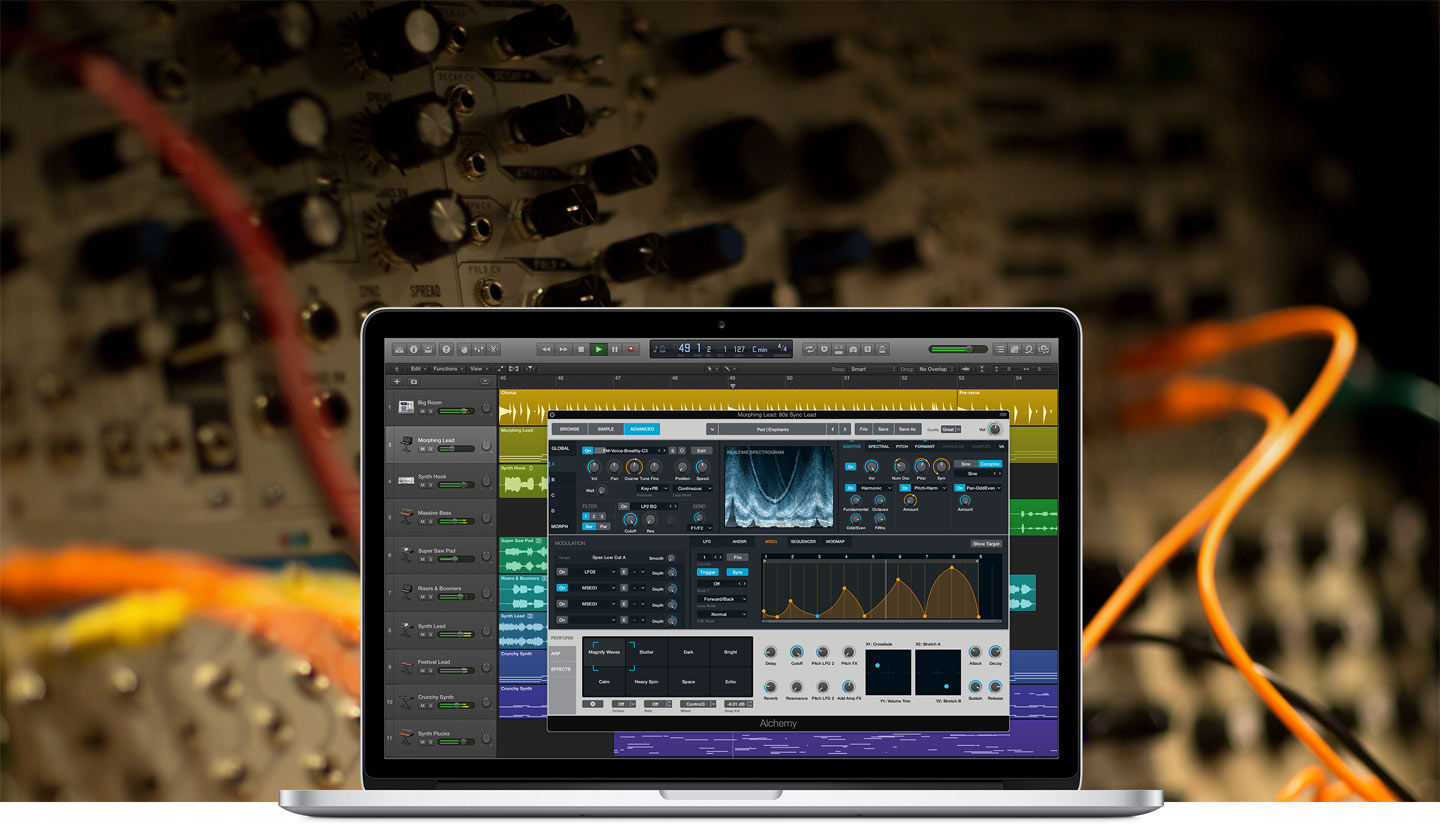Click the Show Target button

(x=985, y=543)
